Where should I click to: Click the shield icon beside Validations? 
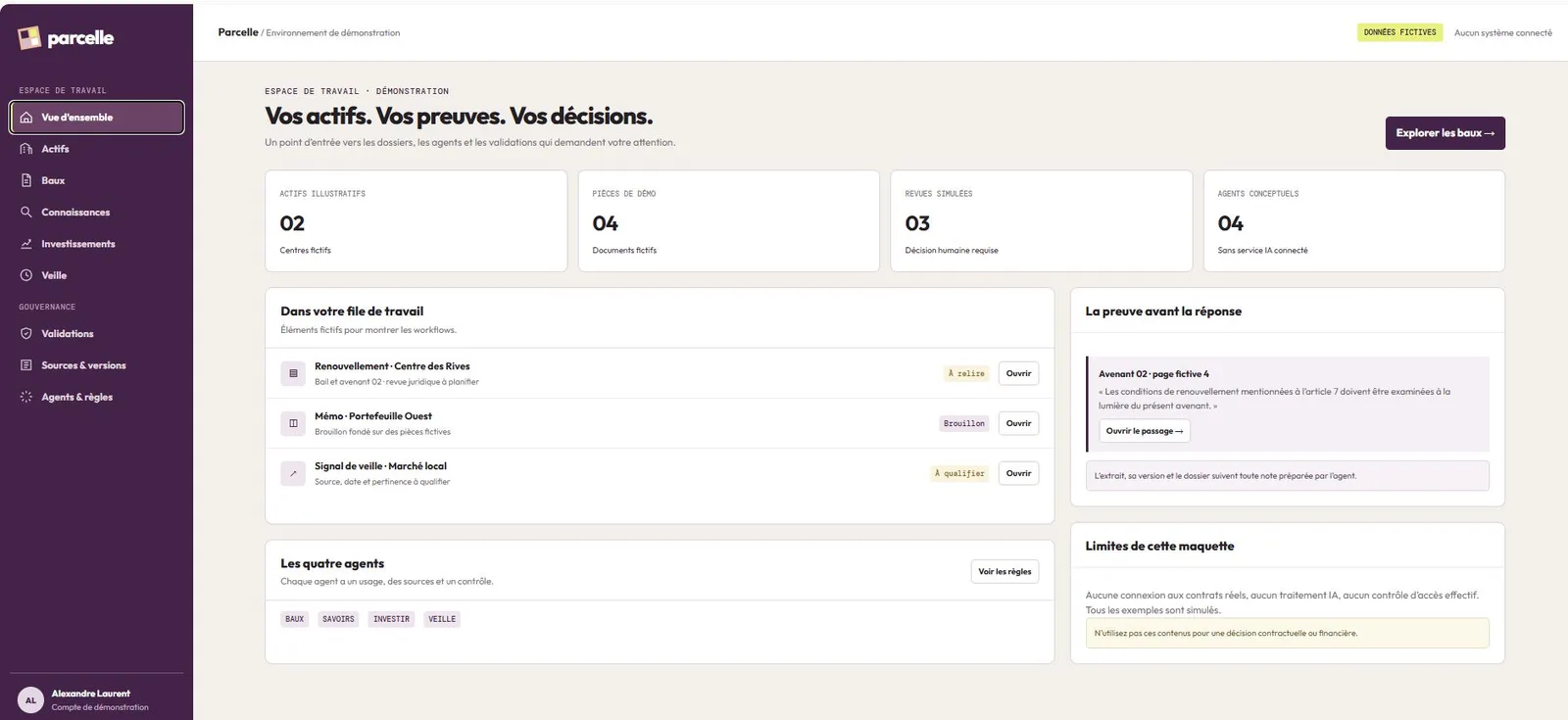point(26,334)
